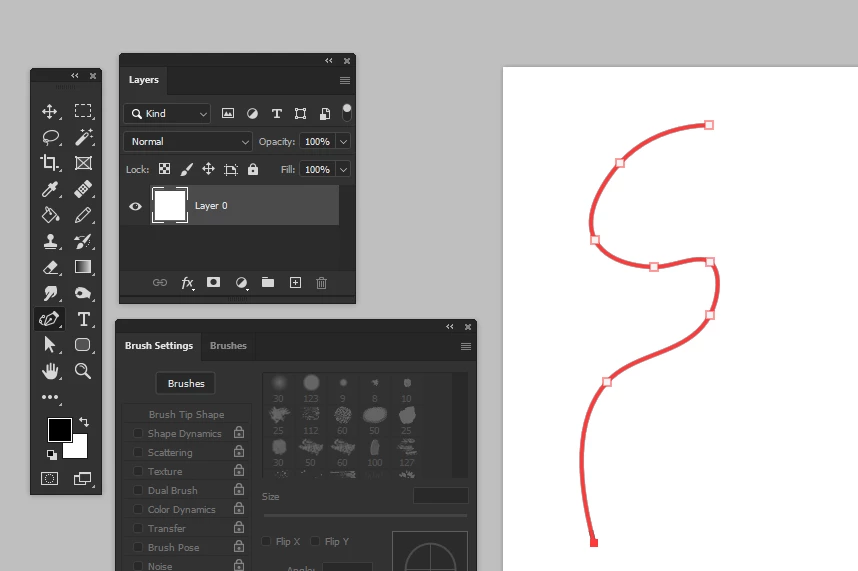Collapse the Brush Settings panel to icons
This screenshot has width=858, height=571.
click(450, 327)
